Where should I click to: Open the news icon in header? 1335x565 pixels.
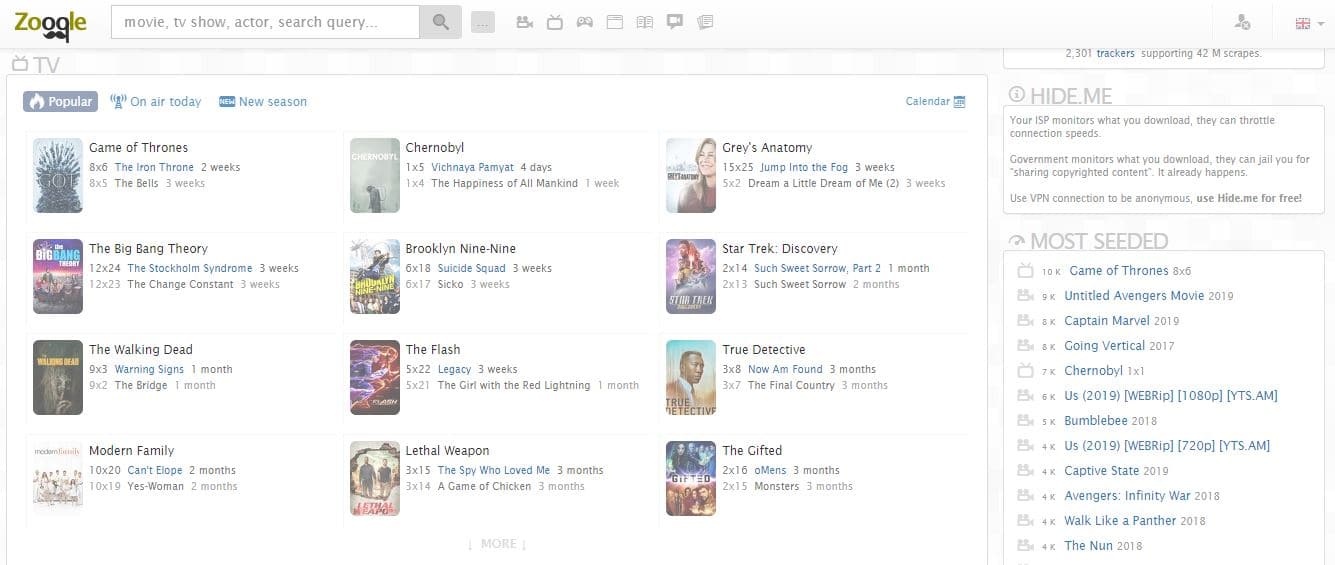705,22
